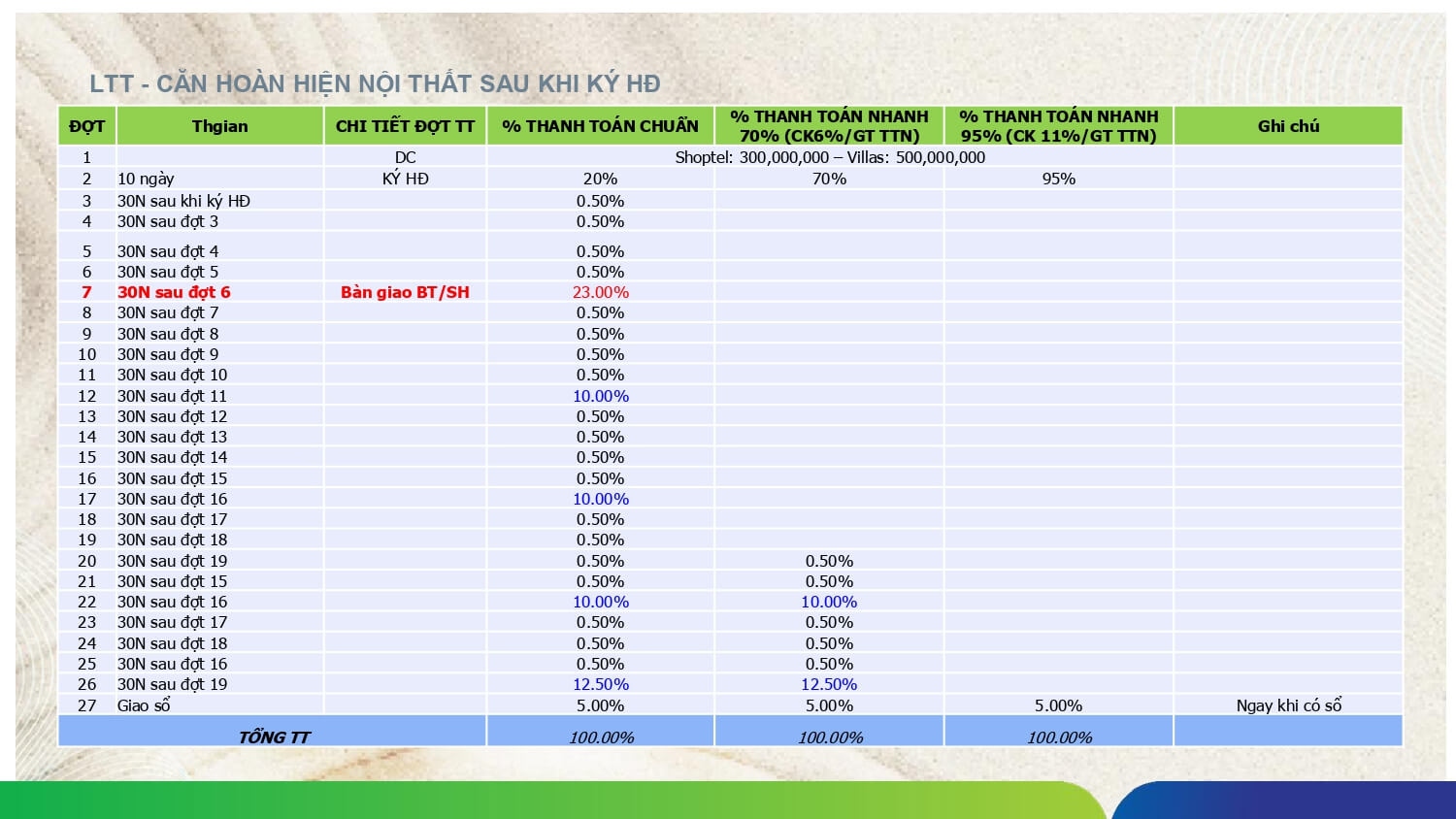Click the '% THANH TOÁN CHUẨN' header
1456x819 pixels.
pyautogui.click(x=600, y=126)
